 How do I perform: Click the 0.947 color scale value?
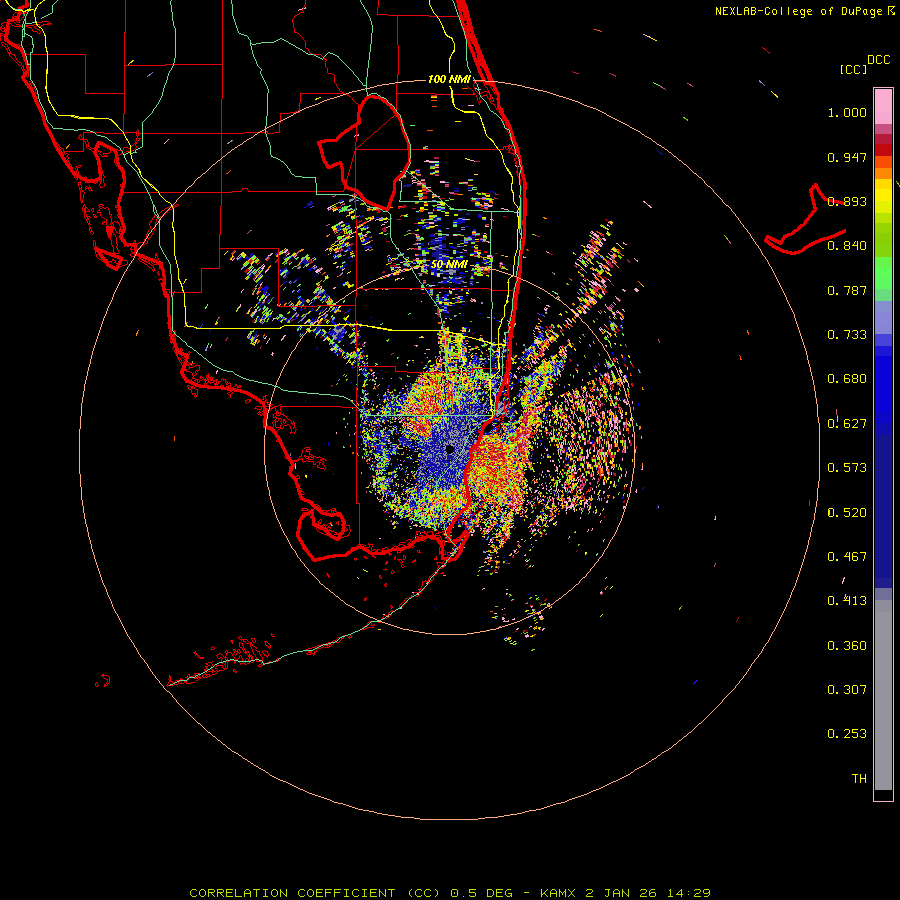click(x=847, y=157)
